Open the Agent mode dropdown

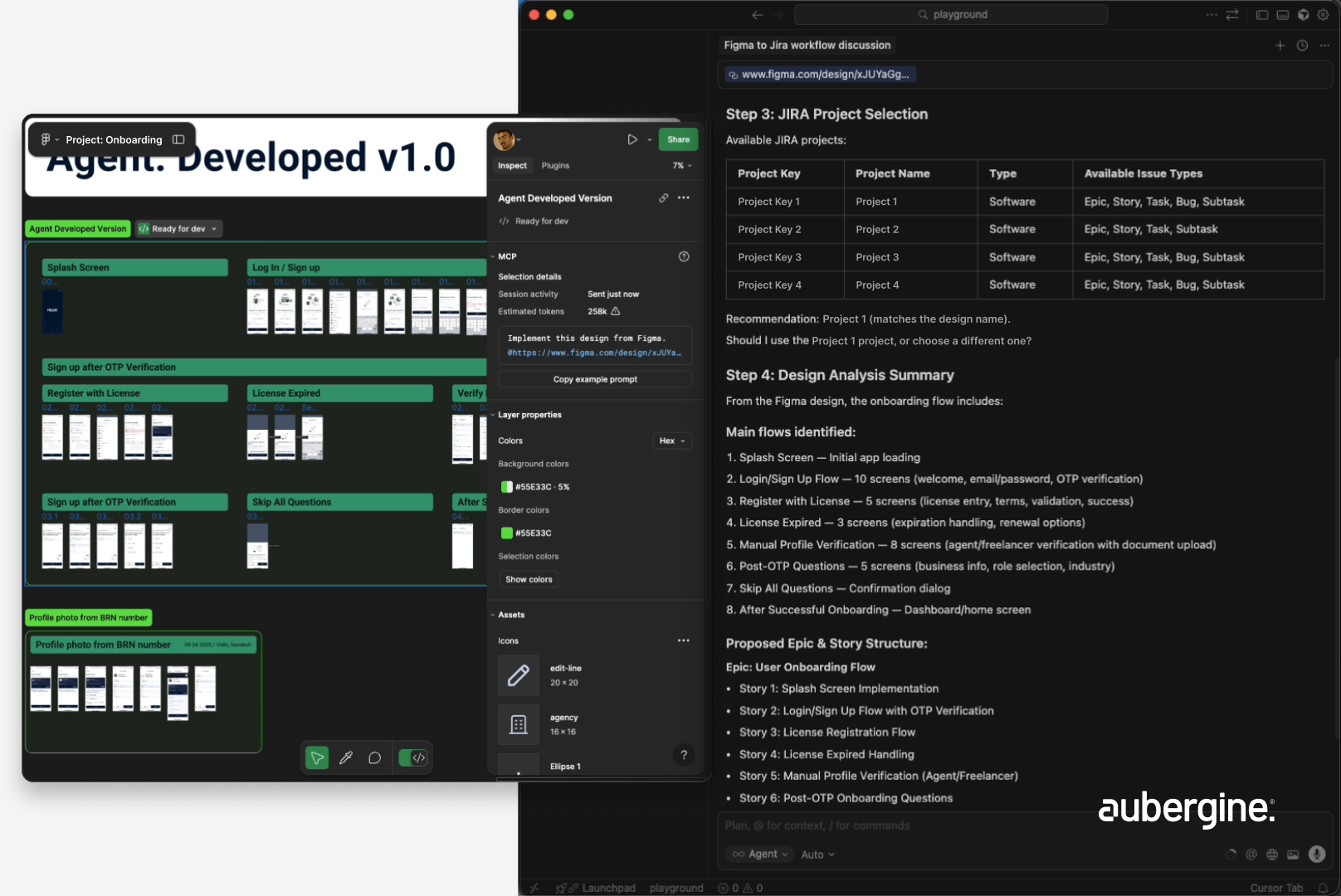760,855
